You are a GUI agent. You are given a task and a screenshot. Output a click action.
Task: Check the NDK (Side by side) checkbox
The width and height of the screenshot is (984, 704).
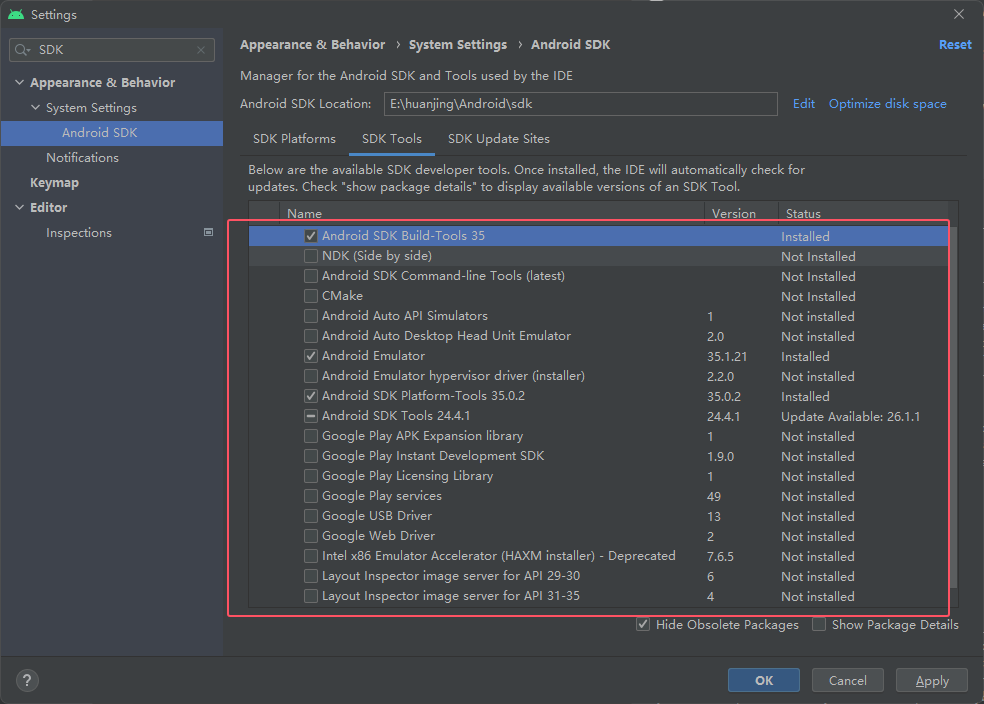pos(311,256)
